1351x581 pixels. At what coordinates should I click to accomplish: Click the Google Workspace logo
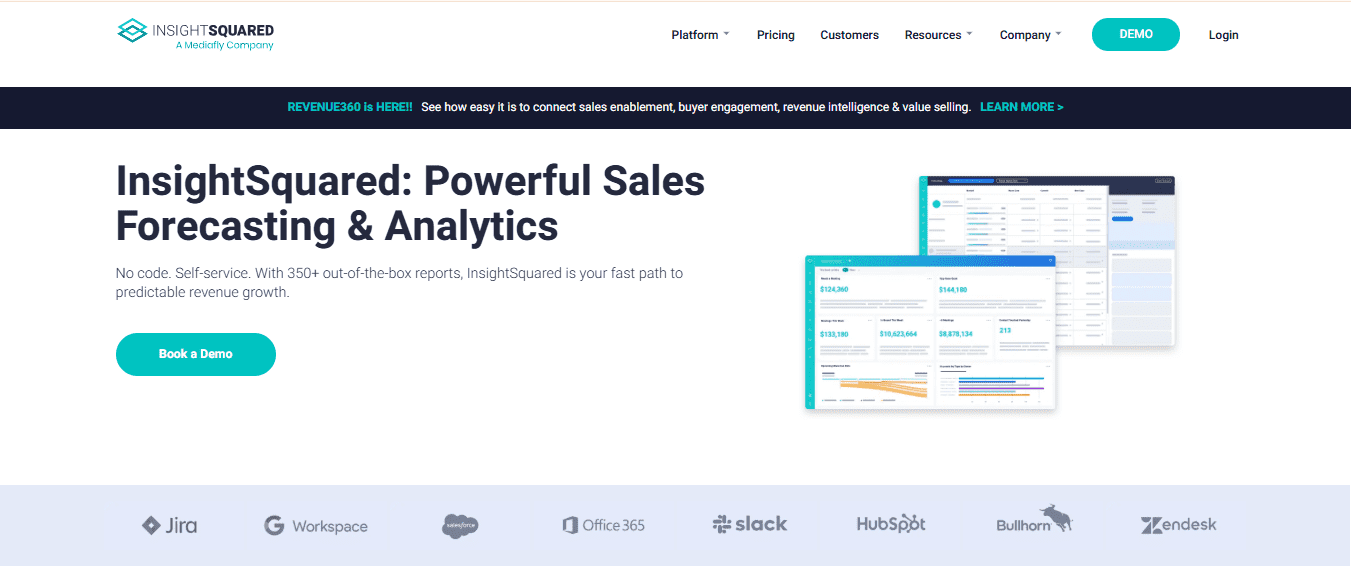(x=315, y=526)
